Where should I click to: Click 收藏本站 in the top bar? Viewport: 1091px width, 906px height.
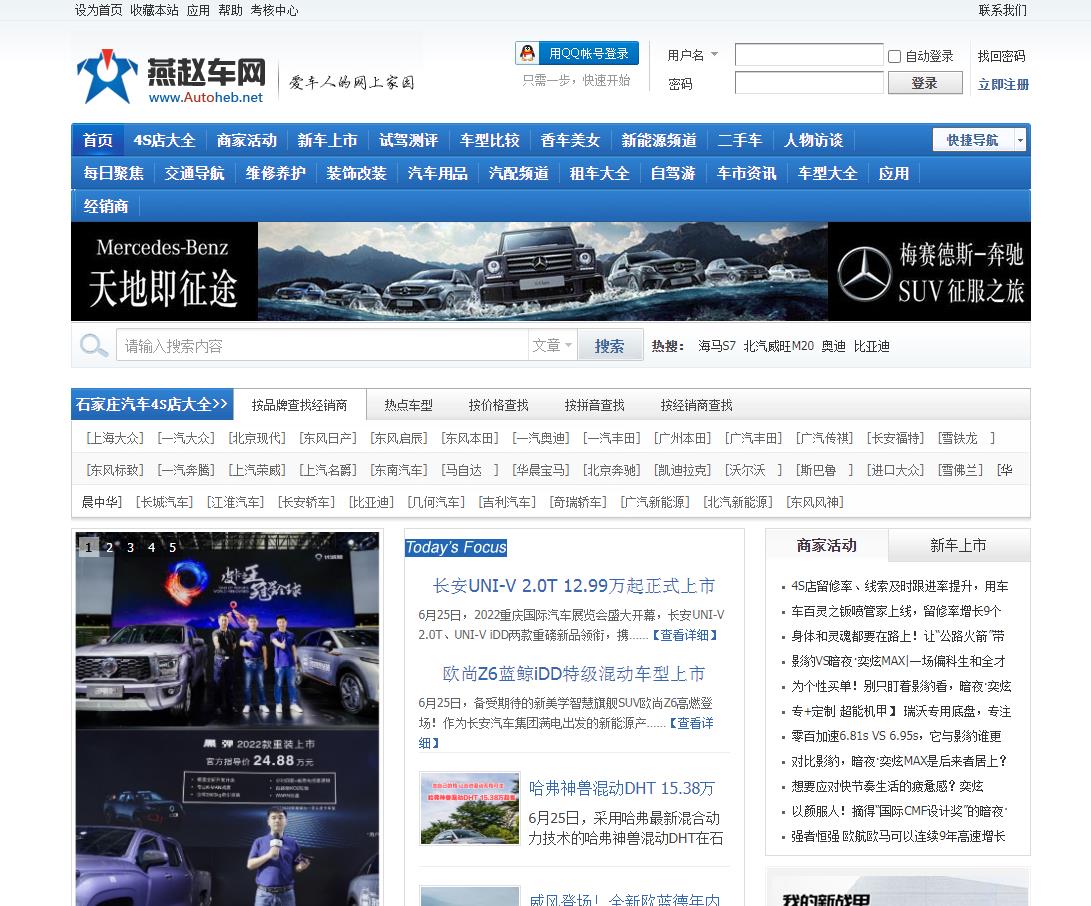click(154, 10)
